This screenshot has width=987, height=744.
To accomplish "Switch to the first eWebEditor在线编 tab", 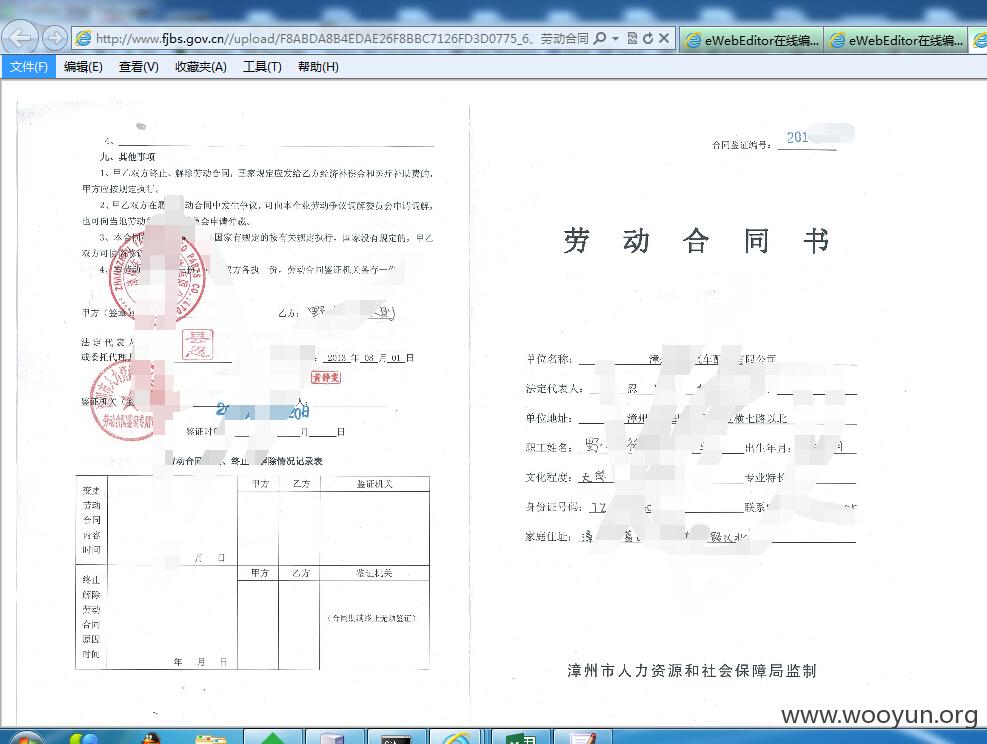I will click(x=752, y=40).
